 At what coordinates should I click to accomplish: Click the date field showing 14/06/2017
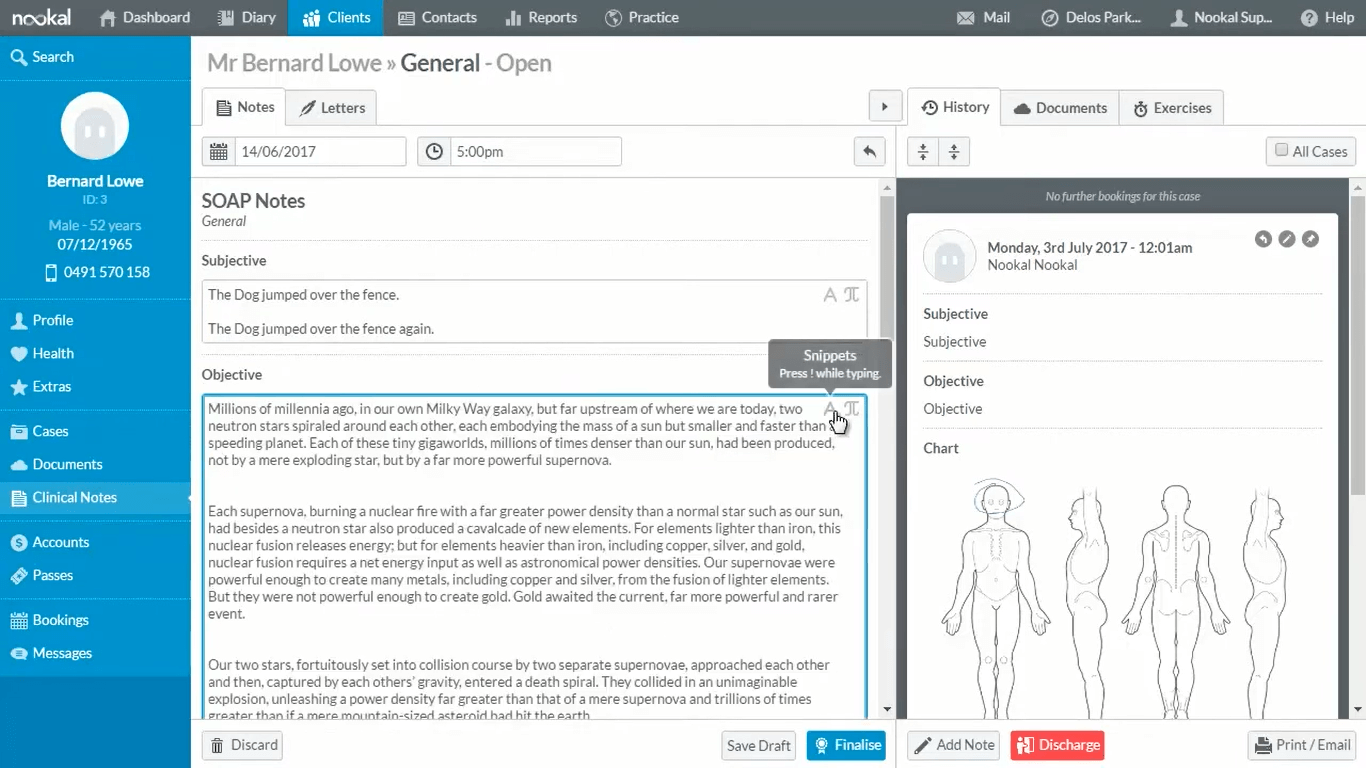(320, 152)
